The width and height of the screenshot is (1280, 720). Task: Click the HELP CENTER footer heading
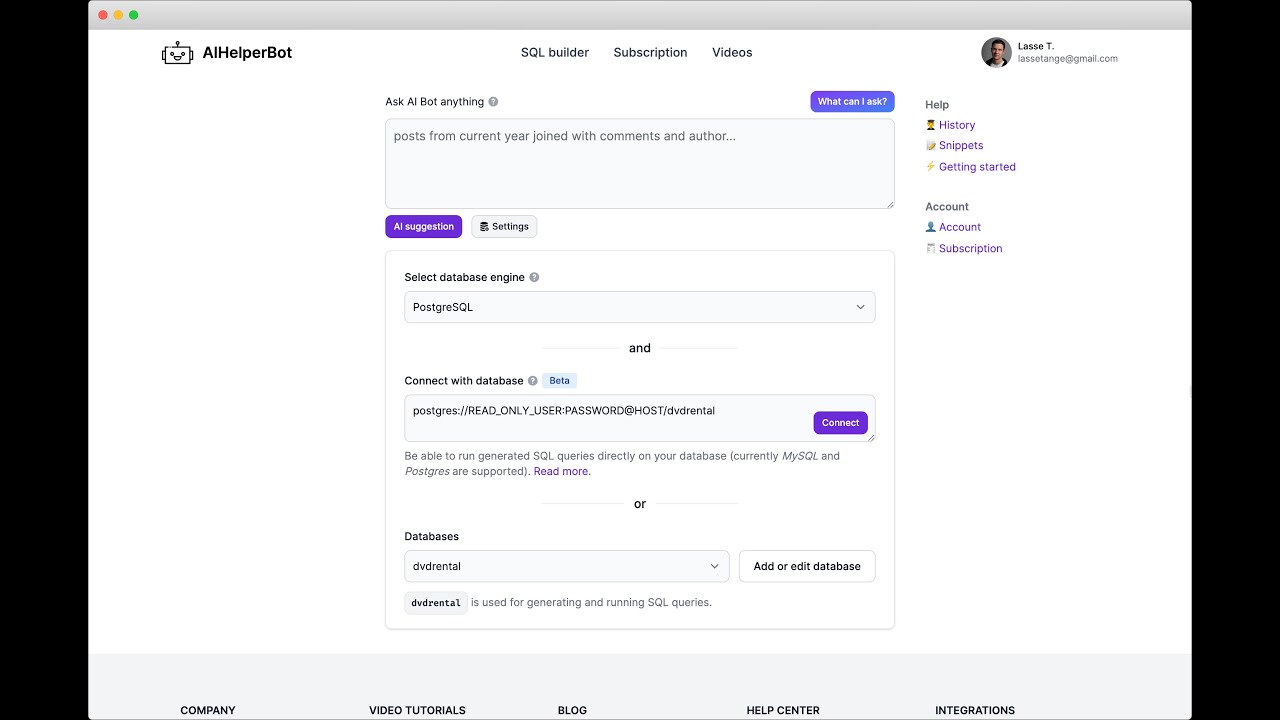click(783, 711)
